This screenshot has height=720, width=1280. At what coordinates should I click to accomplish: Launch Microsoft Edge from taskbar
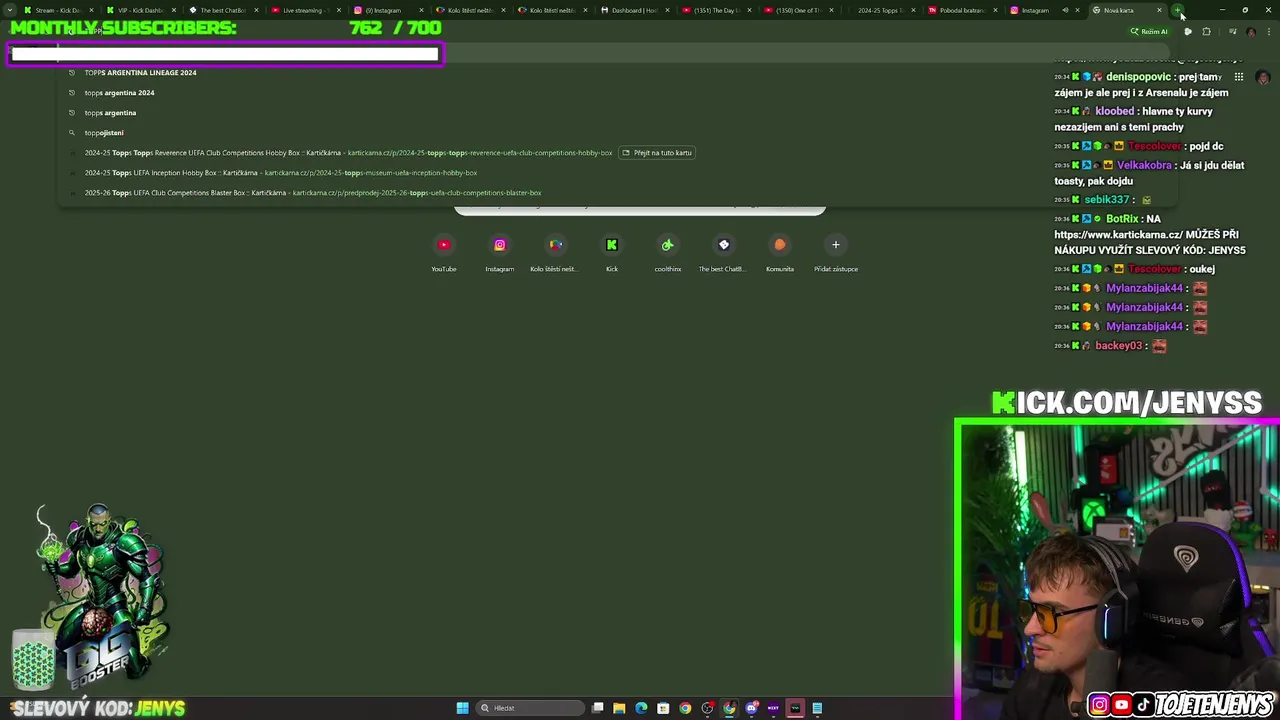point(641,708)
